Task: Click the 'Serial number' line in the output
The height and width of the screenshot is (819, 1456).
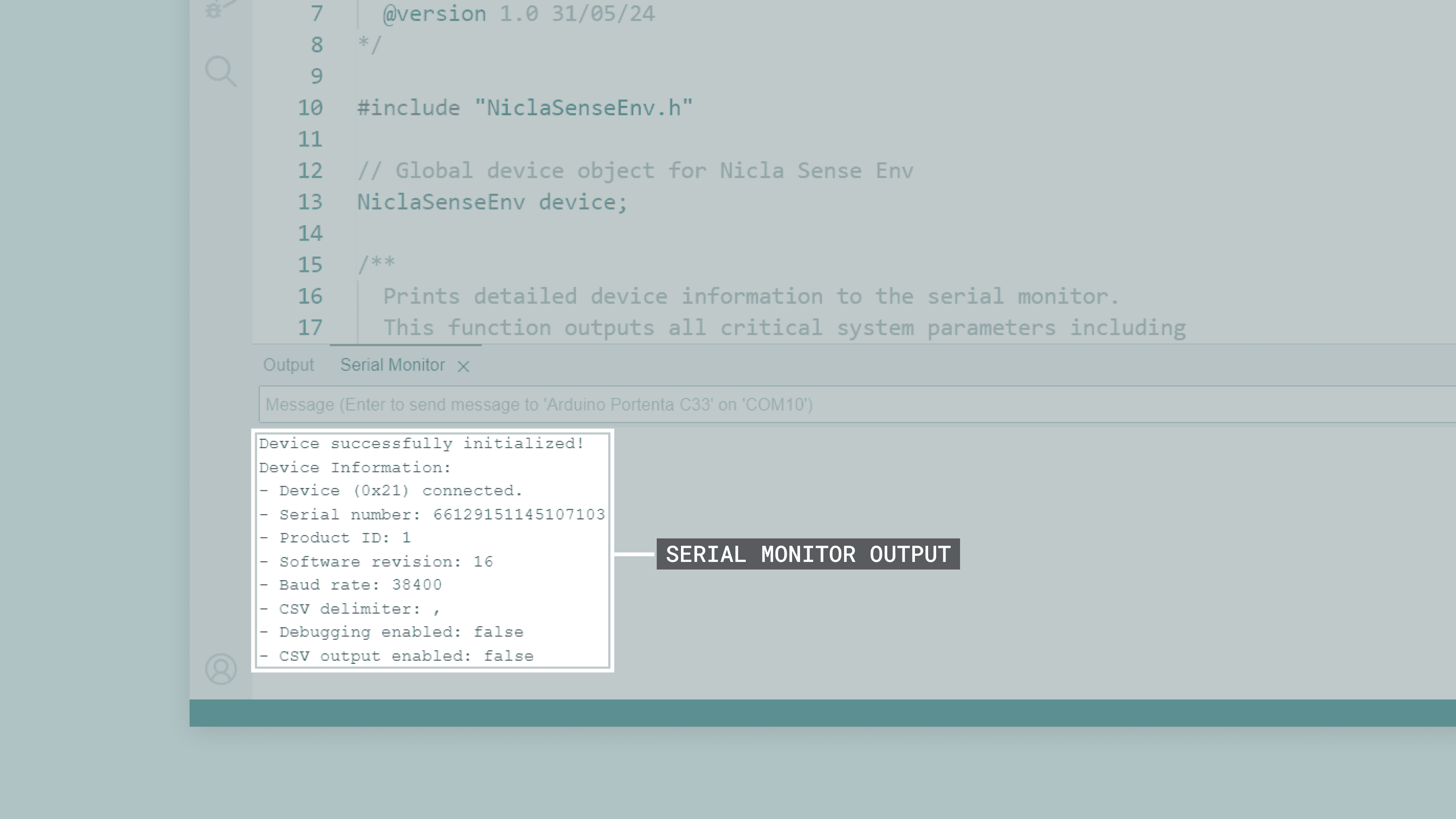Action: tap(433, 515)
